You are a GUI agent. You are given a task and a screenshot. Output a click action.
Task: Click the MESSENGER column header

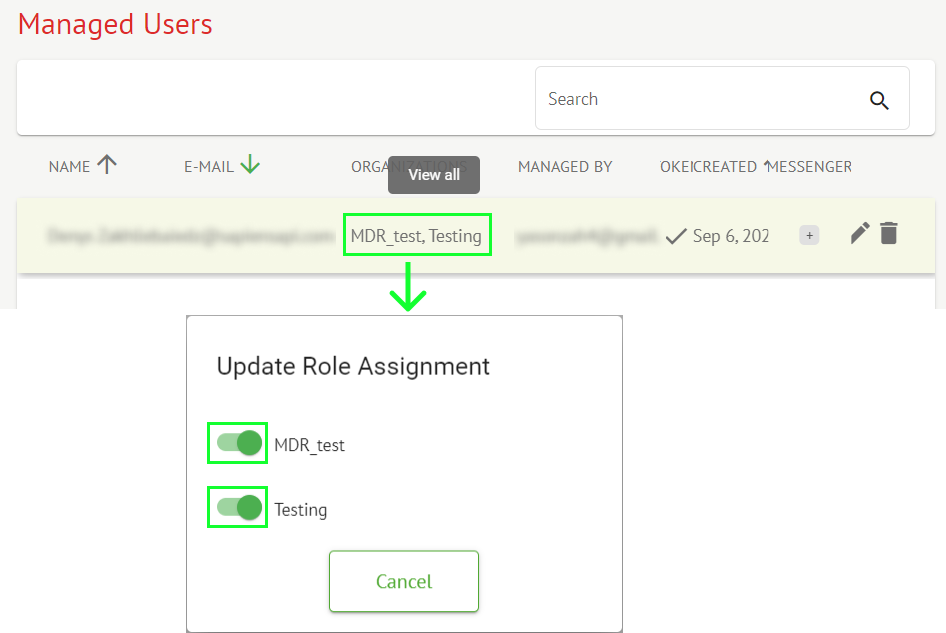(812, 167)
